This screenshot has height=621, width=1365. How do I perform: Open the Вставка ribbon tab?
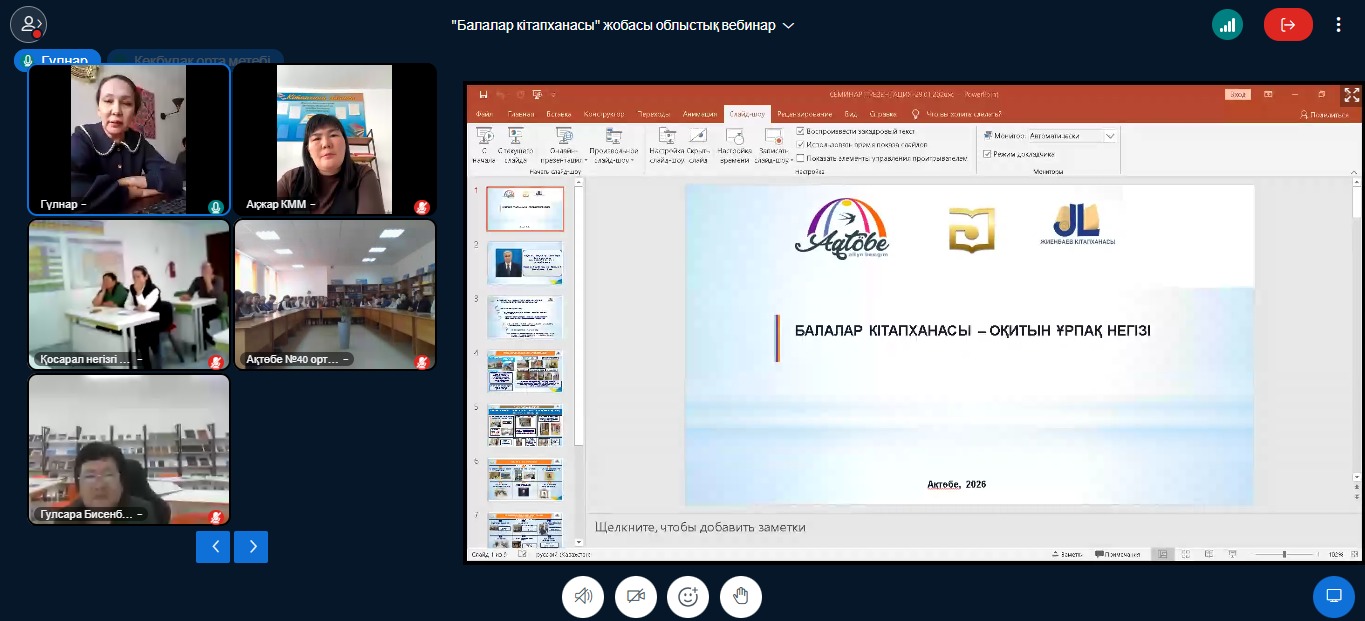[559, 114]
